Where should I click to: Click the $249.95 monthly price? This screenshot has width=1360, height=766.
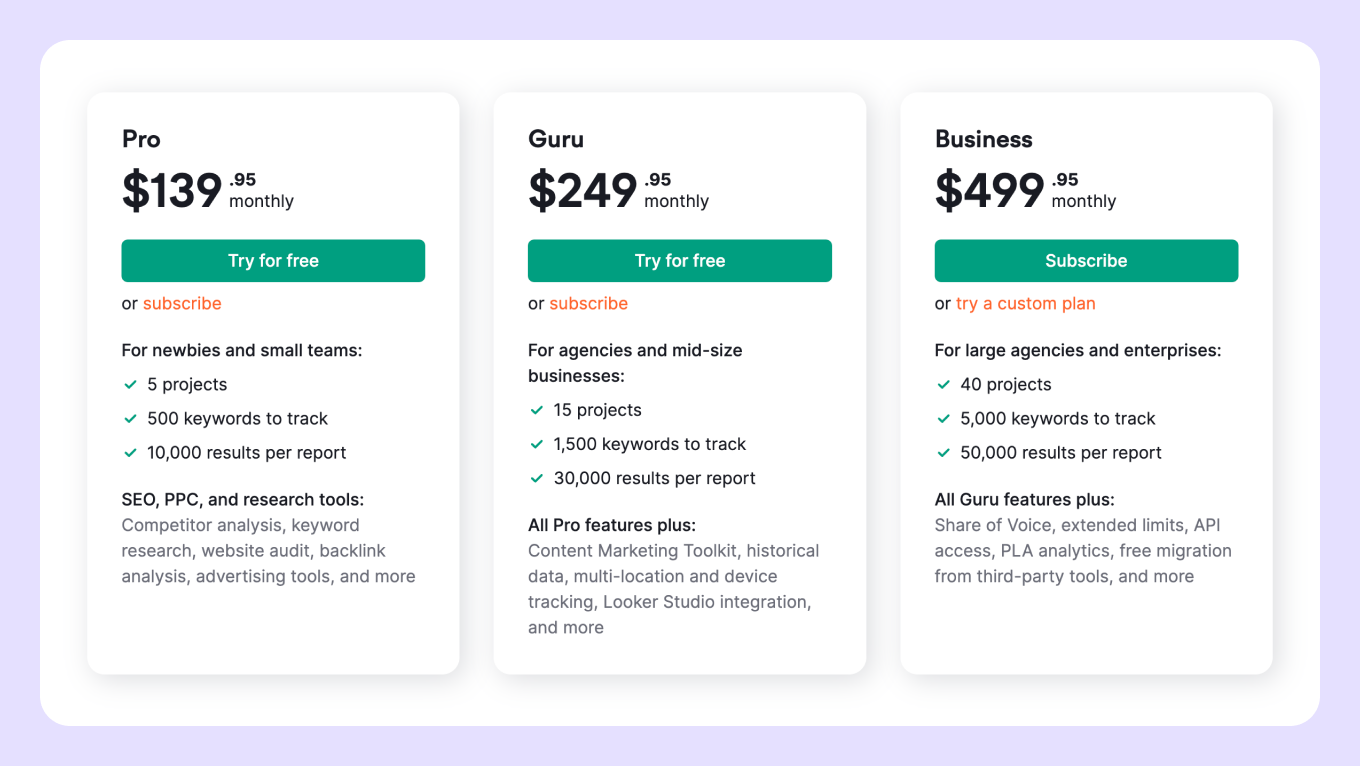[619, 190]
